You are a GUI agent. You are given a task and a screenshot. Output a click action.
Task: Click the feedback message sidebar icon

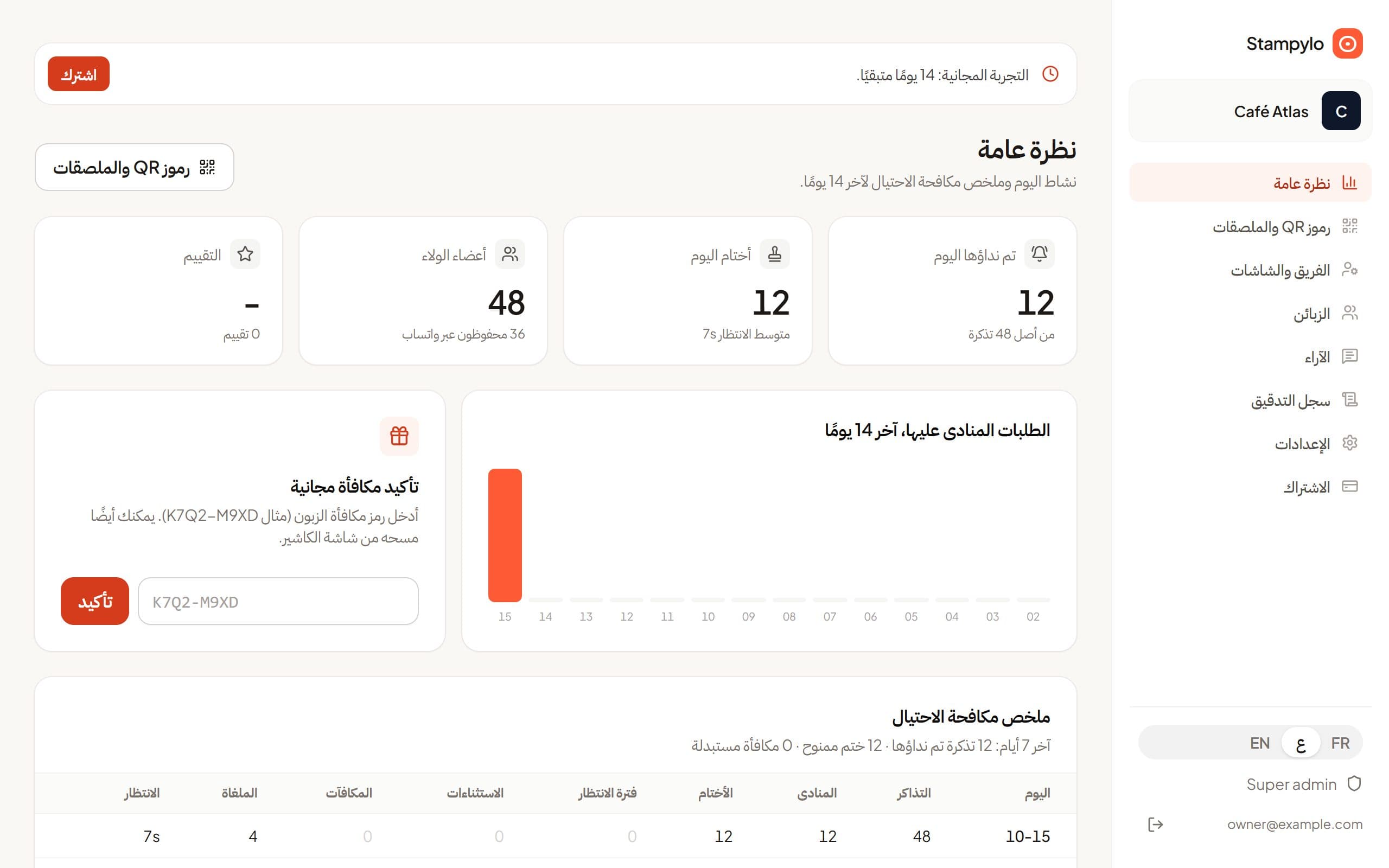coord(1349,356)
